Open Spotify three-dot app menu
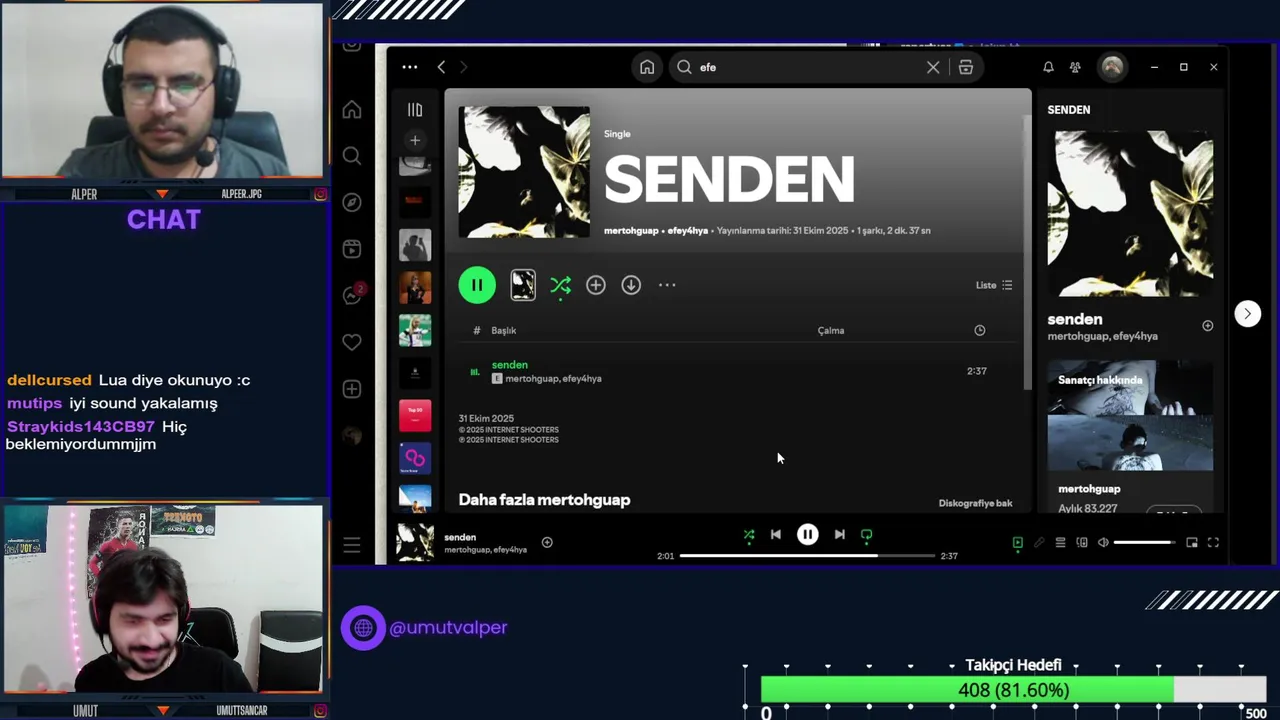The width and height of the screenshot is (1280, 720). pos(410,67)
